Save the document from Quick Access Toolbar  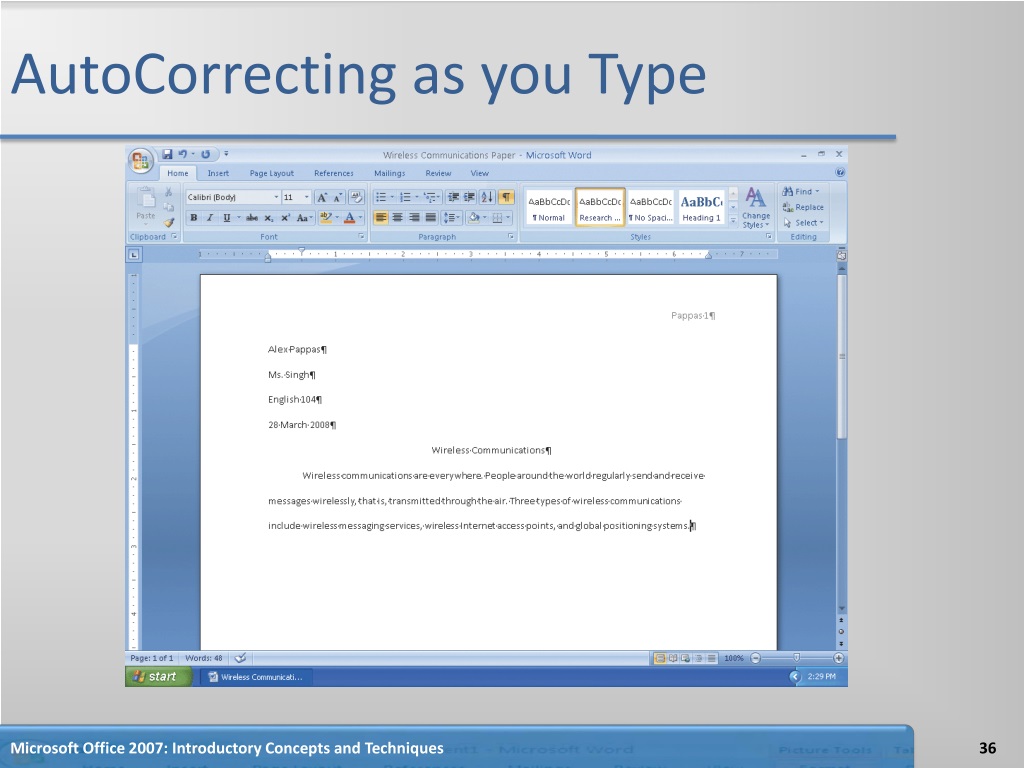[x=167, y=154]
